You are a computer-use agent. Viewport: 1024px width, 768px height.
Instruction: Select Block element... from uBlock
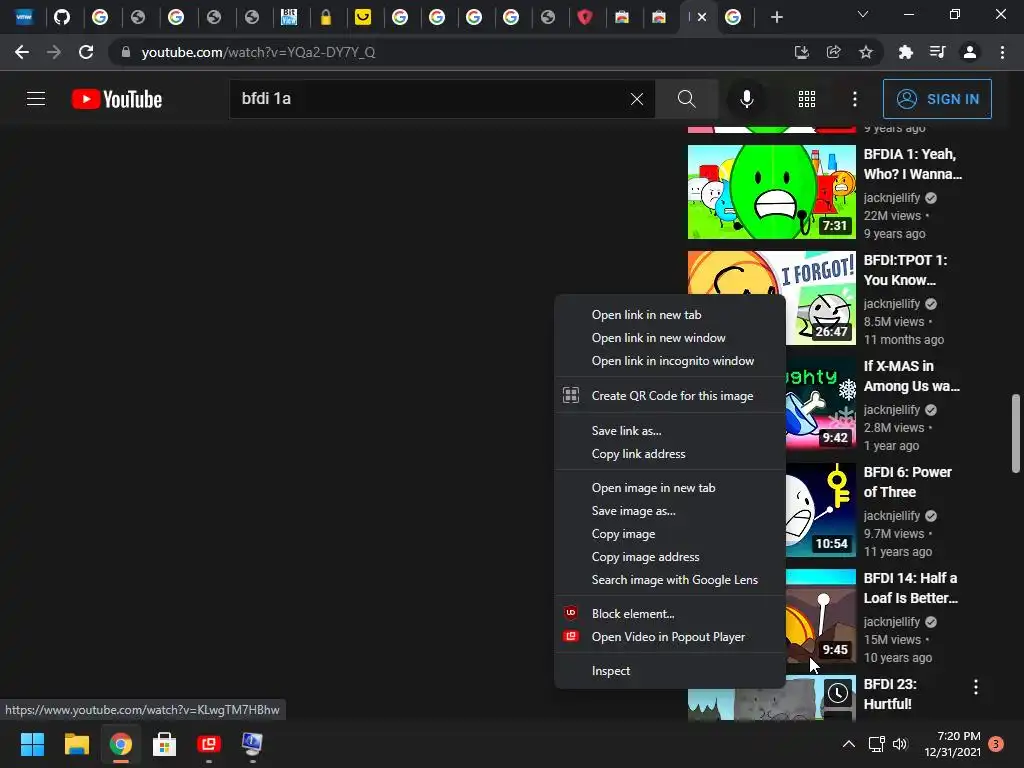(x=669, y=614)
